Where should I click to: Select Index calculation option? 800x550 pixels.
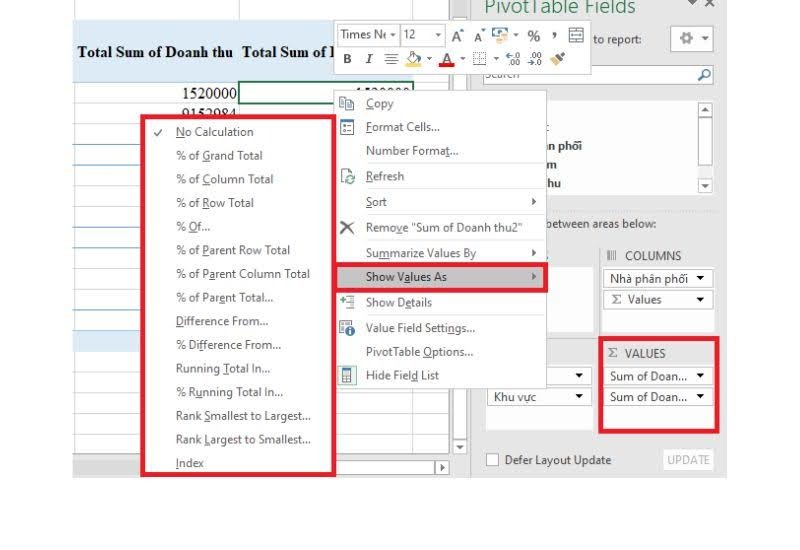(x=238, y=463)
